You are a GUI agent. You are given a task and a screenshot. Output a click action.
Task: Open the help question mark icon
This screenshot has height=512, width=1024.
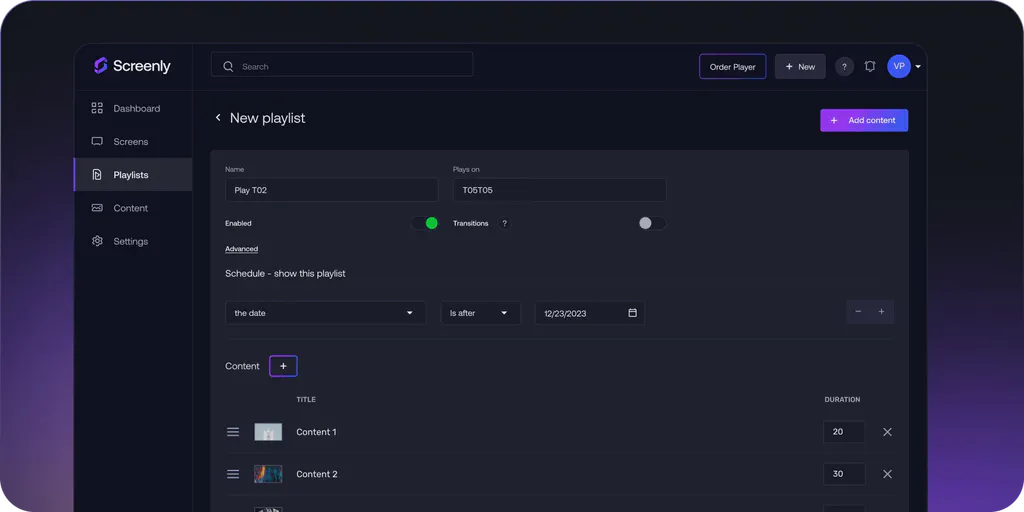844,67
